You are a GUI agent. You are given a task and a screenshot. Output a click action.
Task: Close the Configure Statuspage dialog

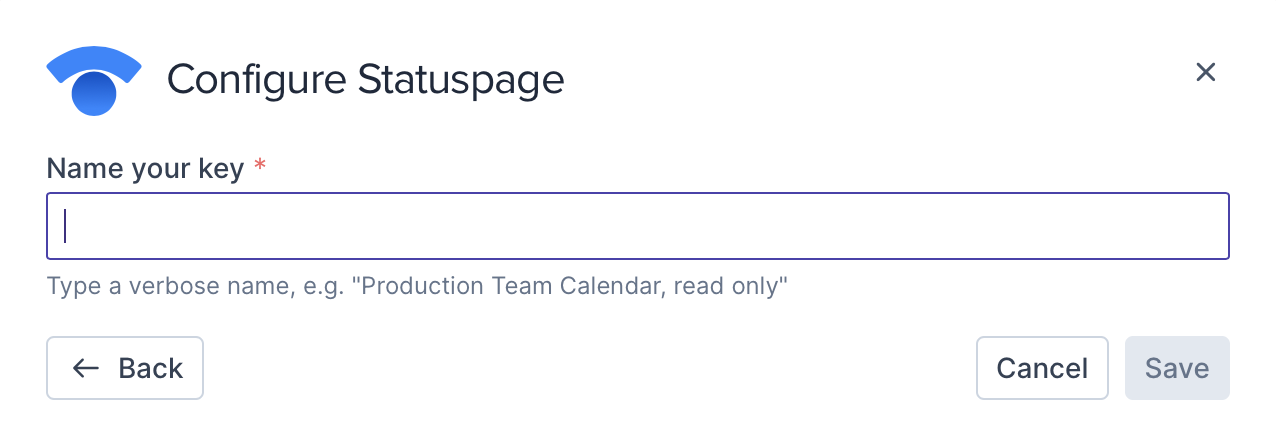(x=1205, y=72)
